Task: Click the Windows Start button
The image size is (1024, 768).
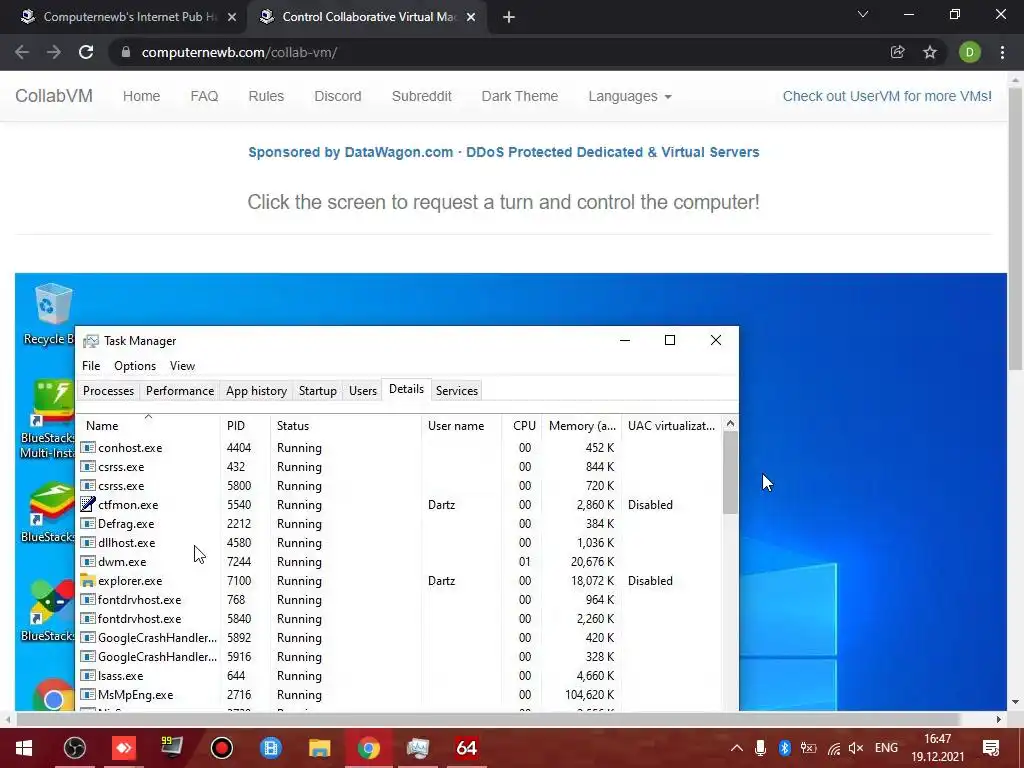Action: pyautogui.click(x=24, y=748)
